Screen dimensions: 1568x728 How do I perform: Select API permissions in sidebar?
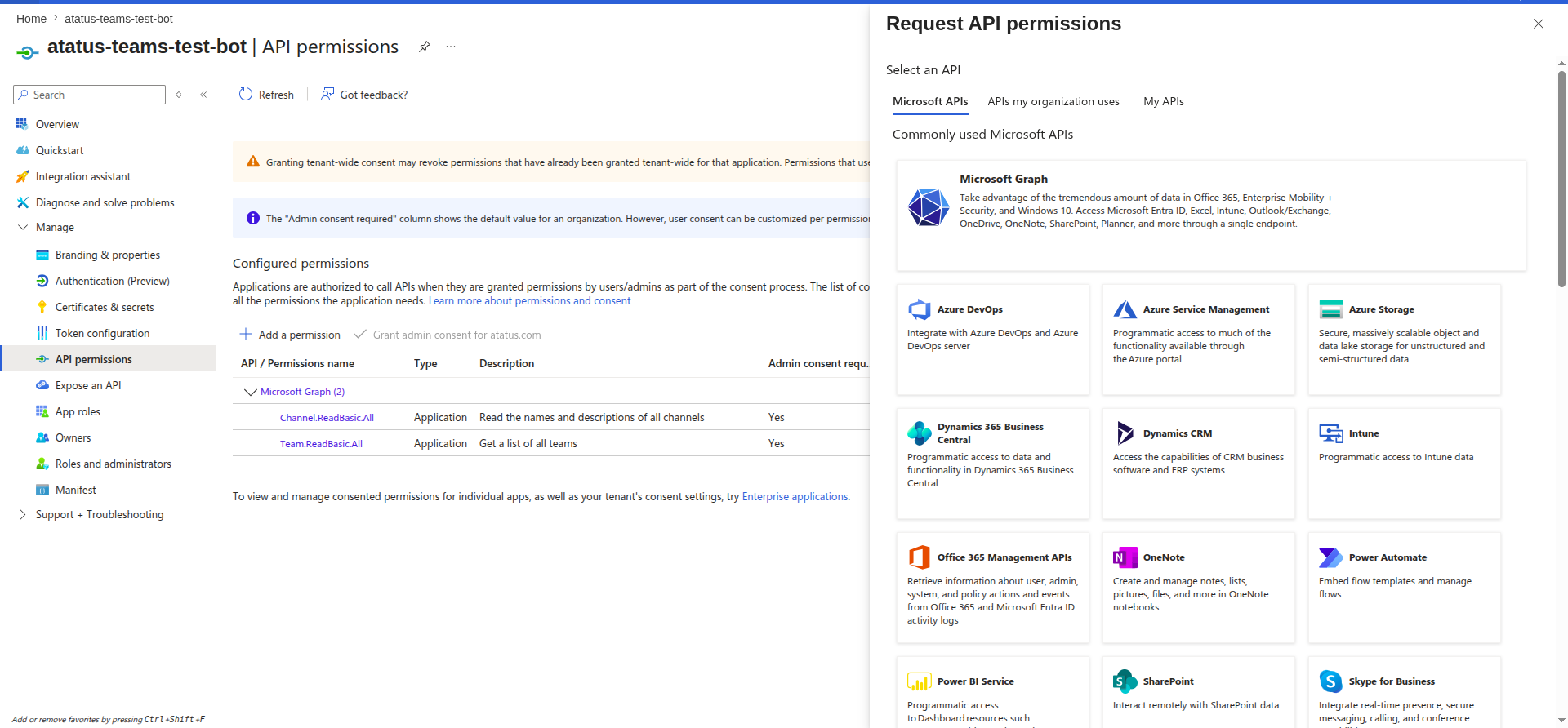(109, 359)
